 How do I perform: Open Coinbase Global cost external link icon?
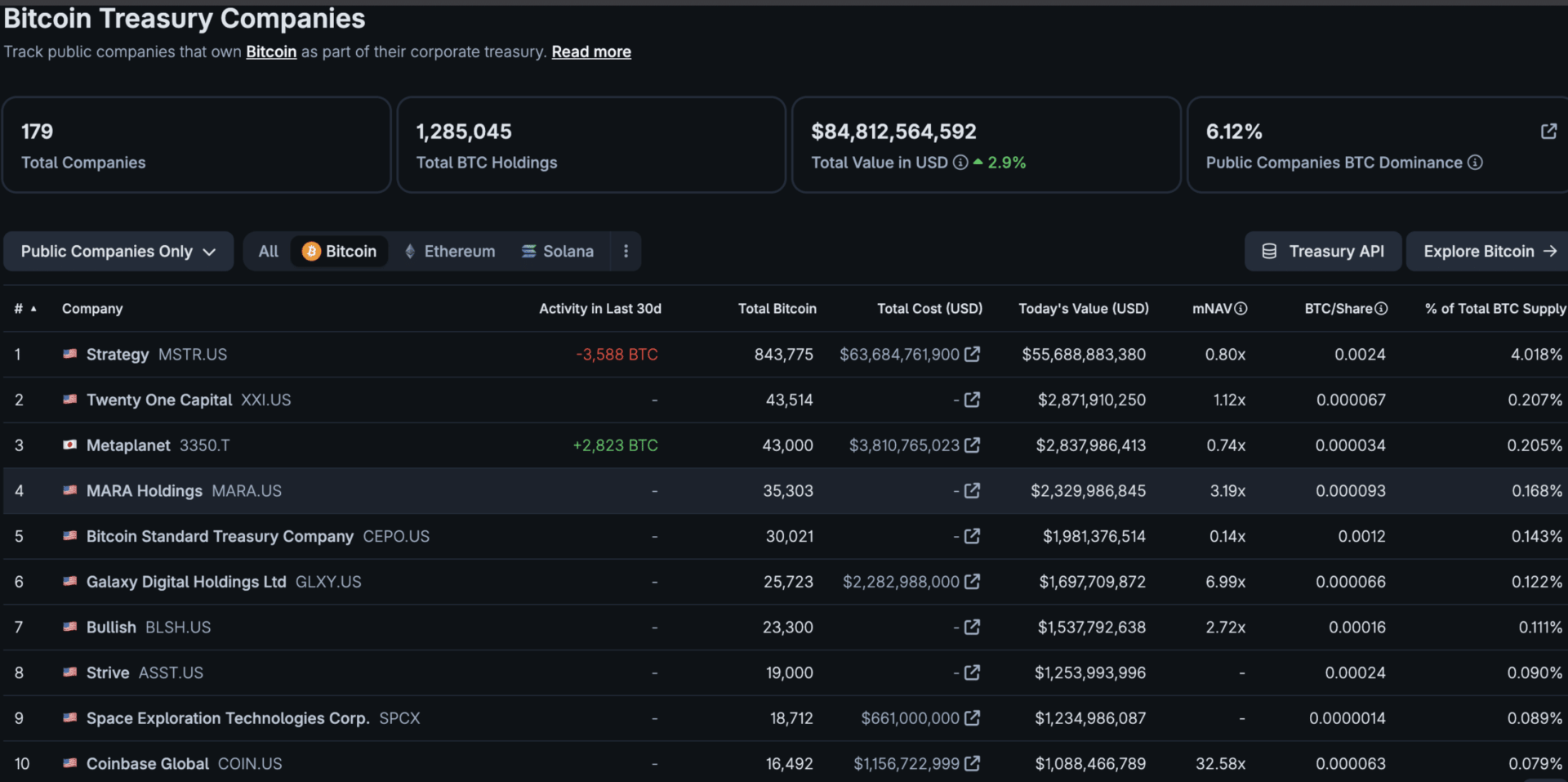(972, 763)
